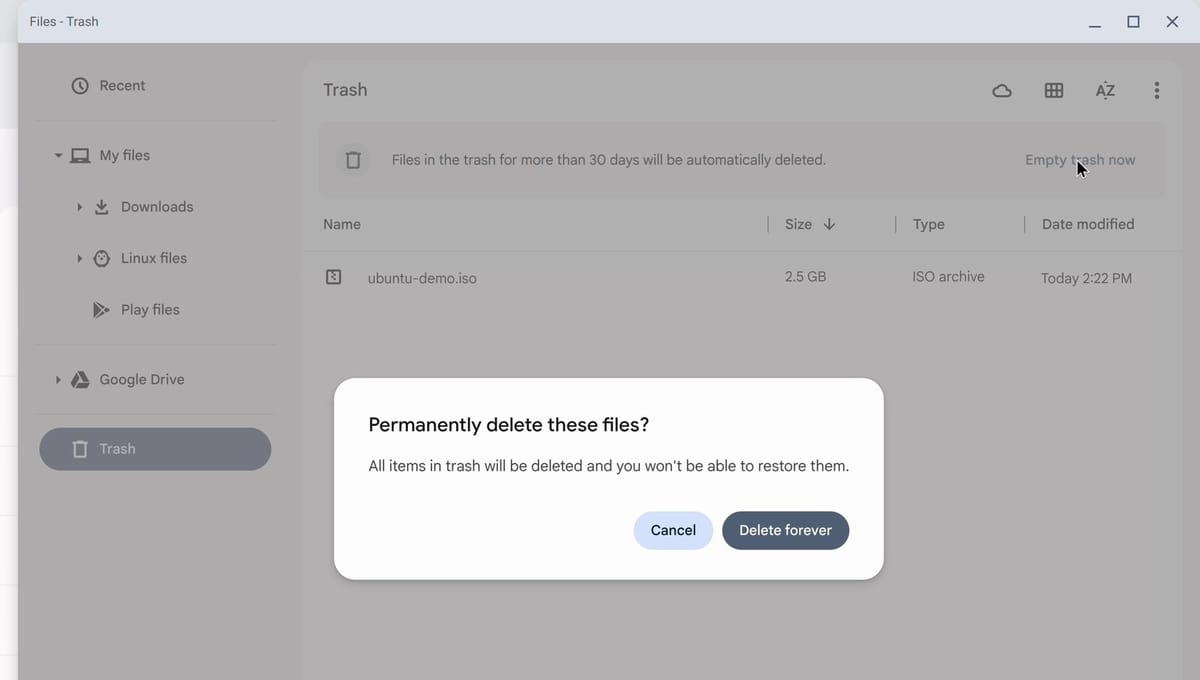The image size is (1200, 680).
Task: Expand the Downloads folder arrow
Action: coord(79,207)
